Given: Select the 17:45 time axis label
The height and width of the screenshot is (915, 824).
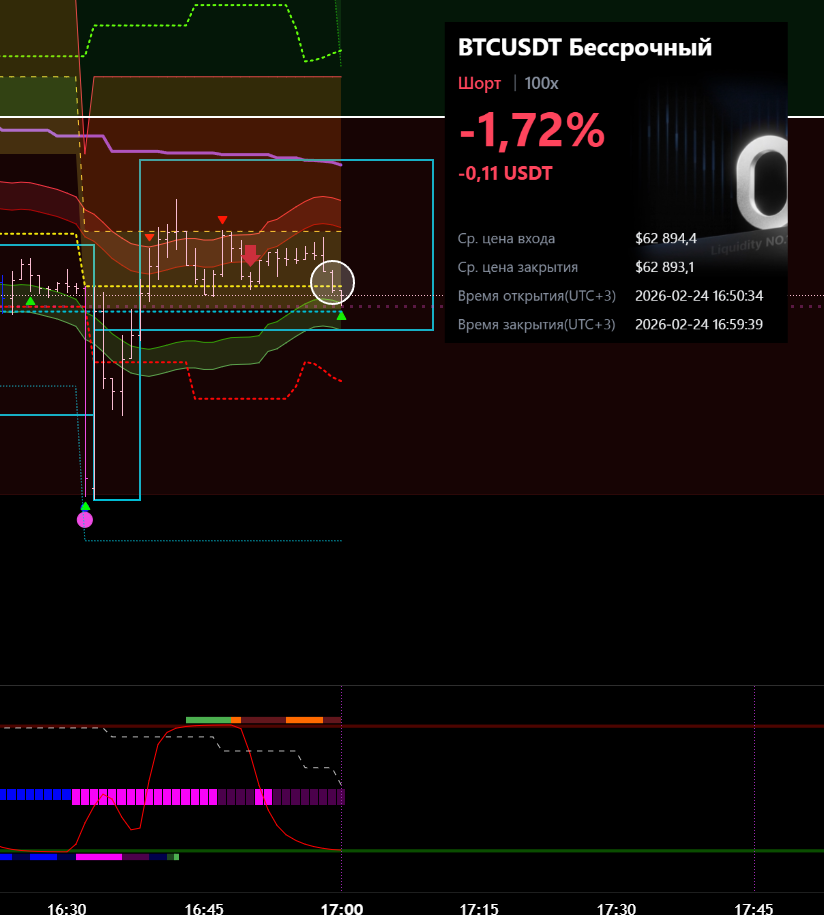Looking at the screenshot, I should pyautogui.click(x=753, y=909).
